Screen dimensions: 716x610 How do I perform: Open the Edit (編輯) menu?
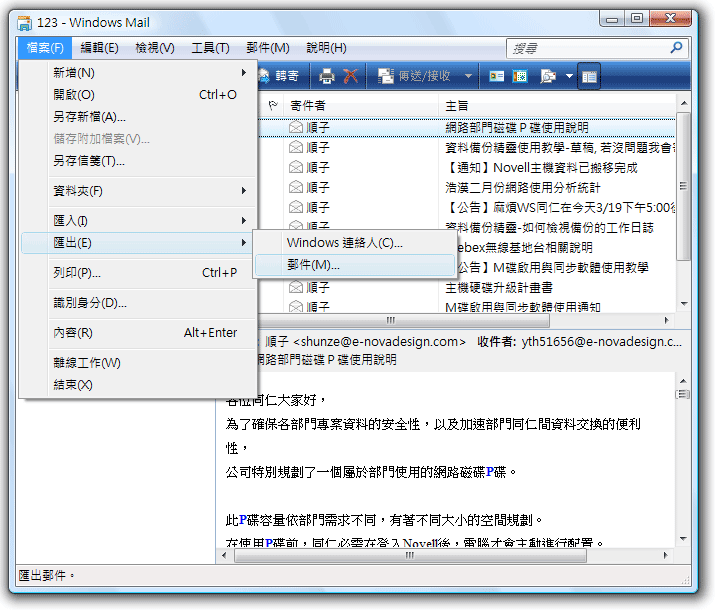(x=99, y=47)
